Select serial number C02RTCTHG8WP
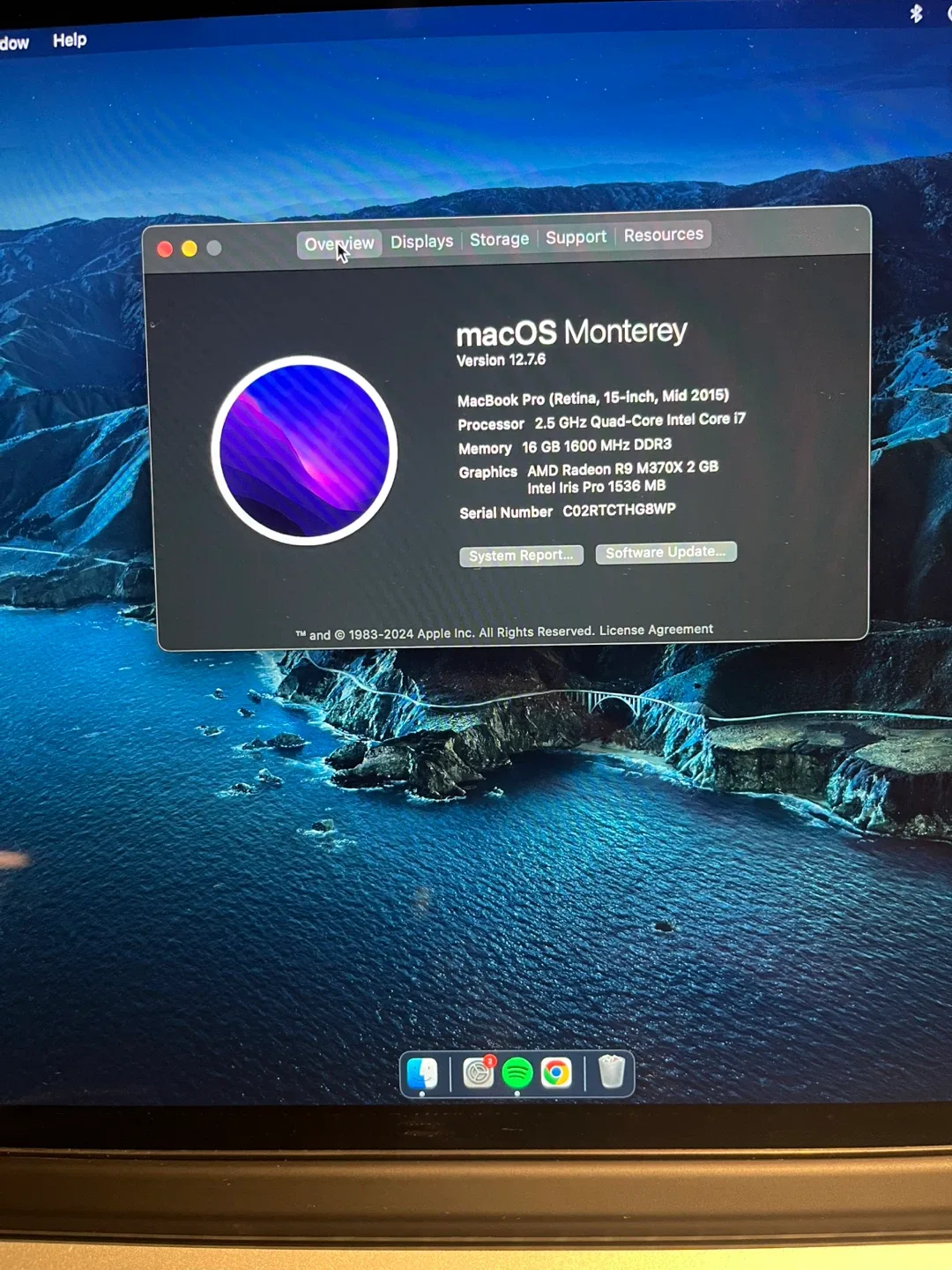Viewport: 952px width, 1270px height. pos(619,510)
